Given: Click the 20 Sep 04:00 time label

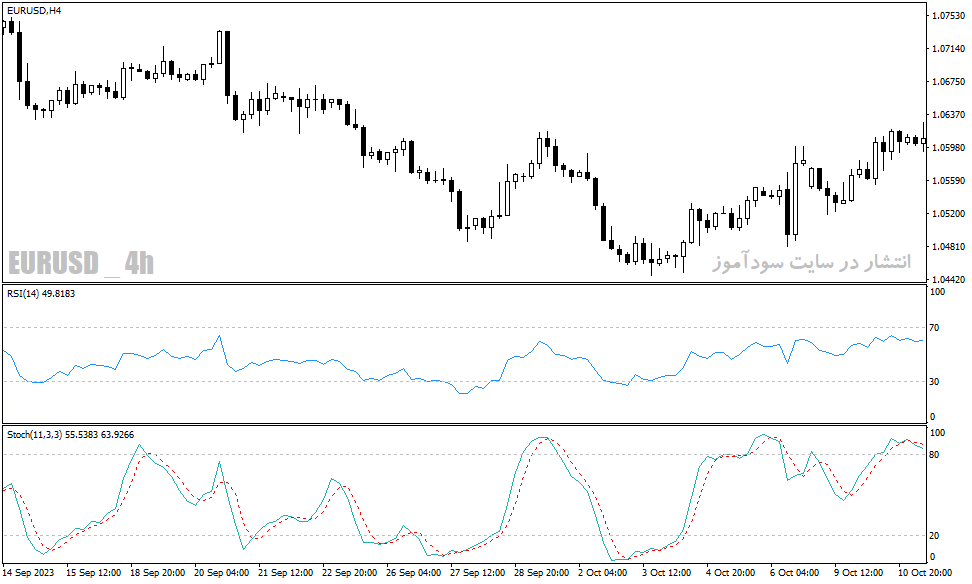Looking at the screenshot, I should click(221, 572).
